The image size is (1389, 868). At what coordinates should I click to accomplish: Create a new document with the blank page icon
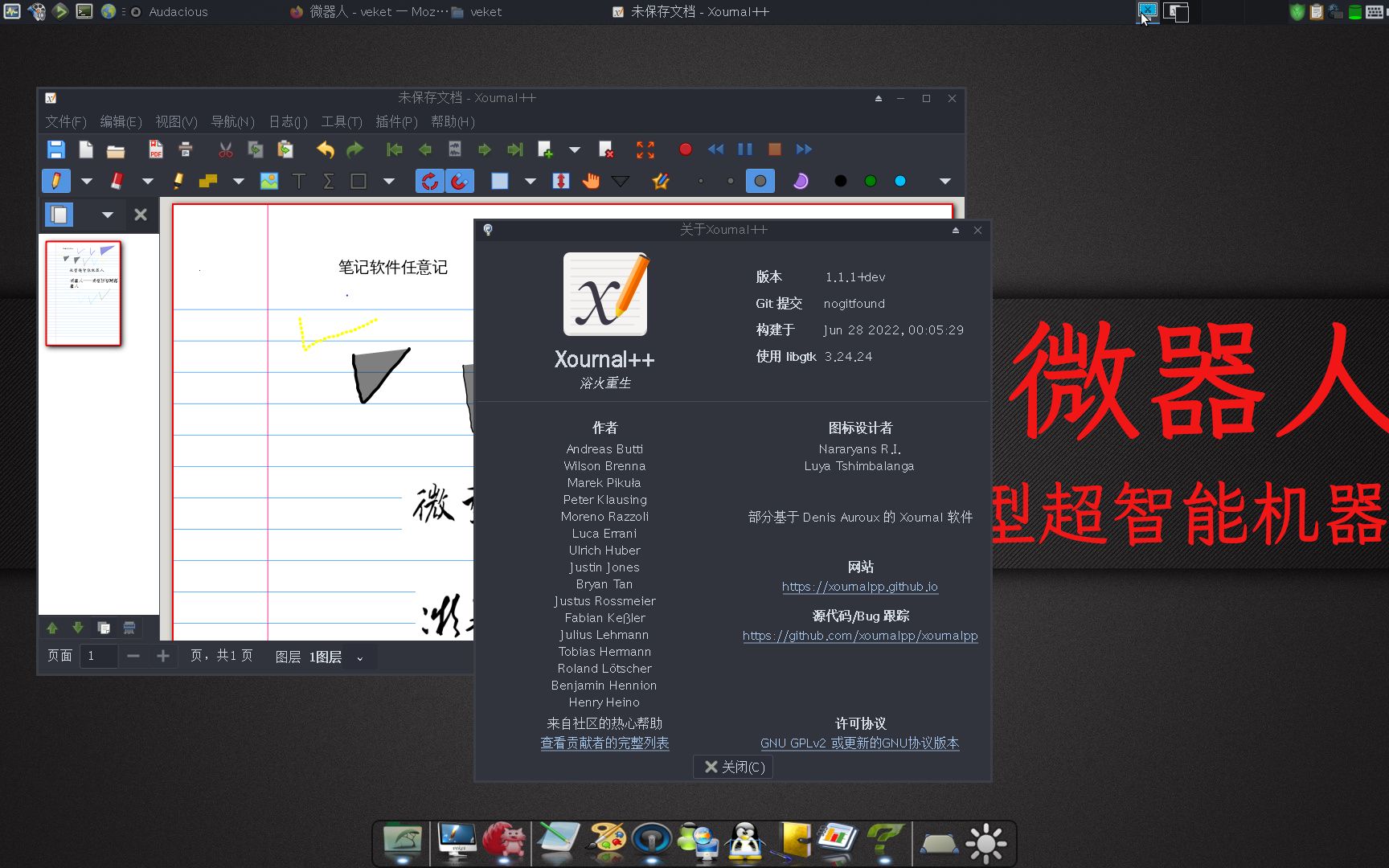tap(86, 149)
